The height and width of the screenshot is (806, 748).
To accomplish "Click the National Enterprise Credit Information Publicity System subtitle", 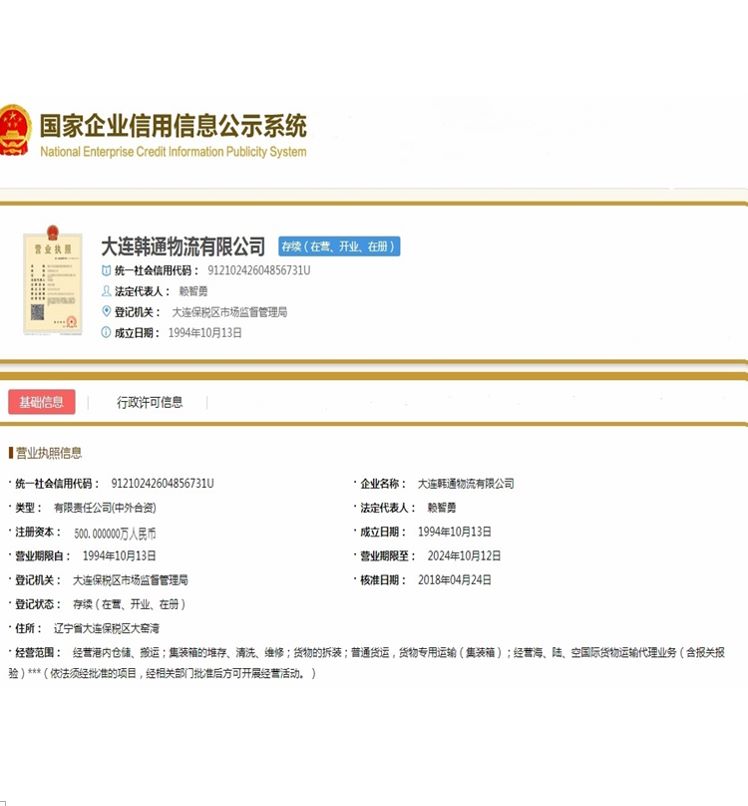I will [173, 152].
